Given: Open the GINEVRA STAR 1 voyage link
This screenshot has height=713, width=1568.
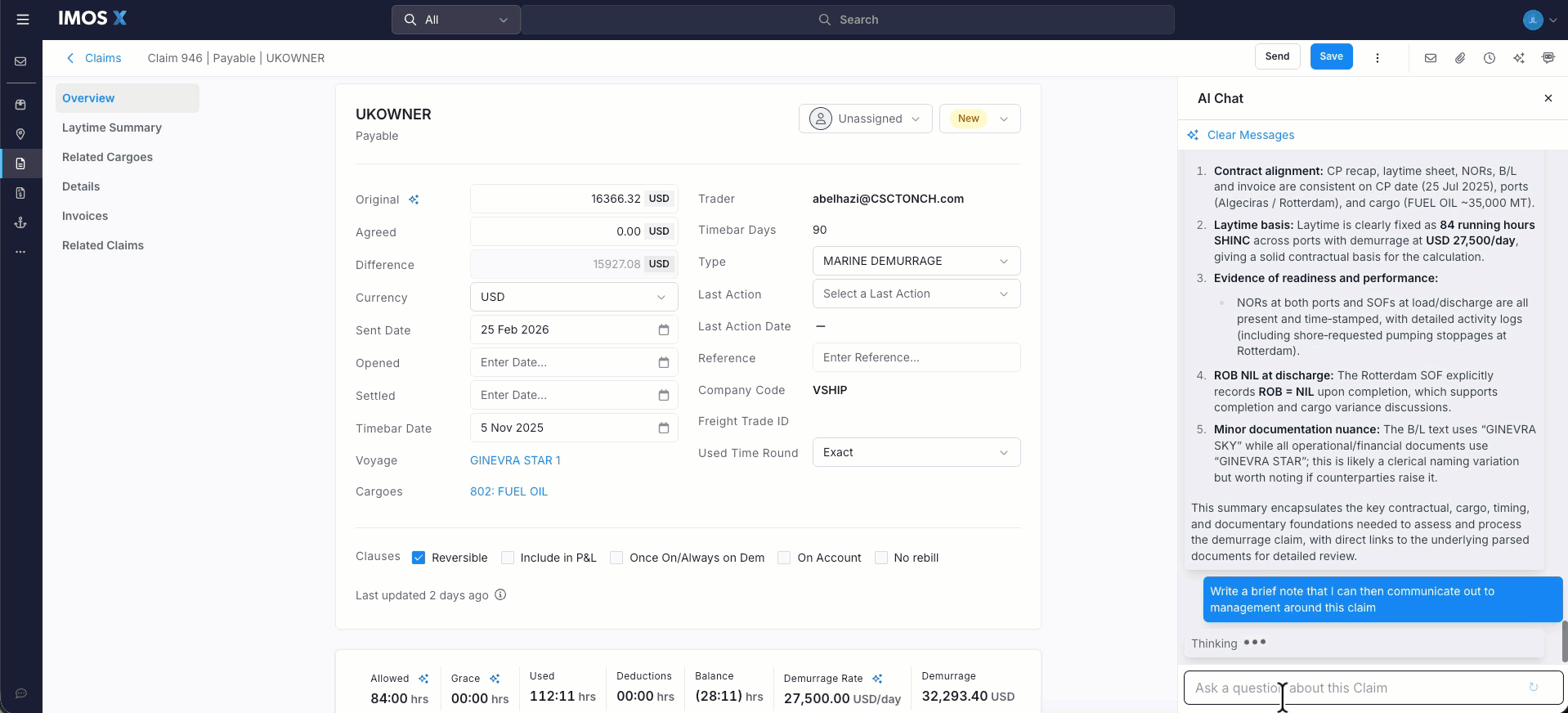Looking at the screenshot, I should [515, 460].
